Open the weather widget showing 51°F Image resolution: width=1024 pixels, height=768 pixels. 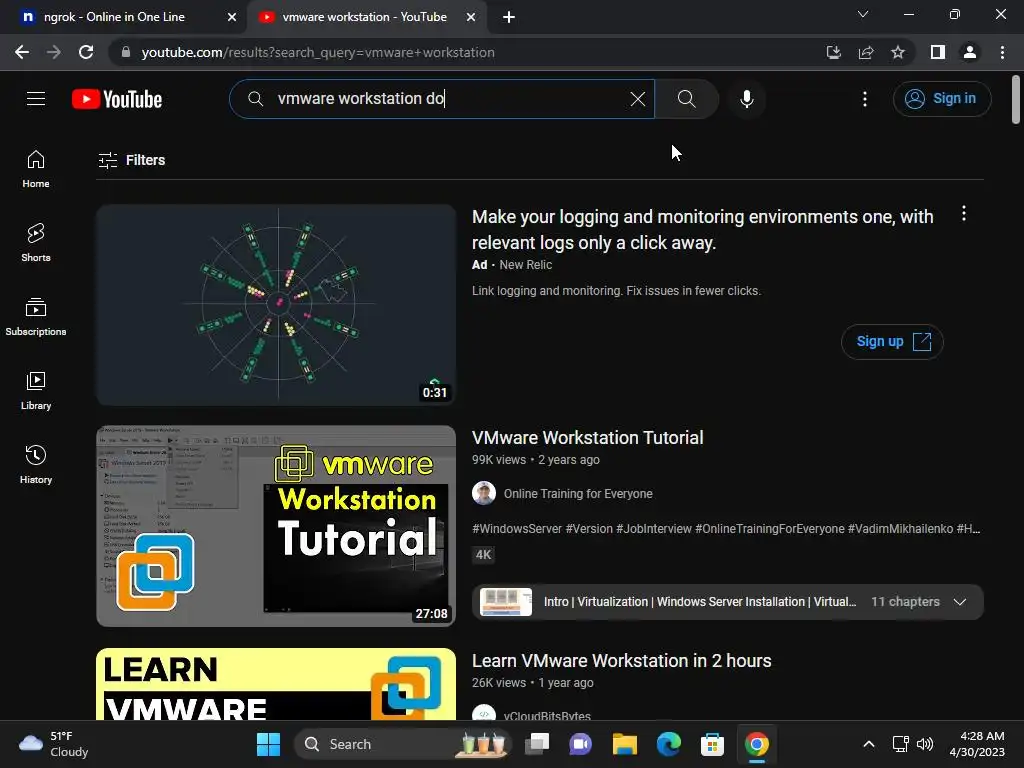(x=54, y=744)
